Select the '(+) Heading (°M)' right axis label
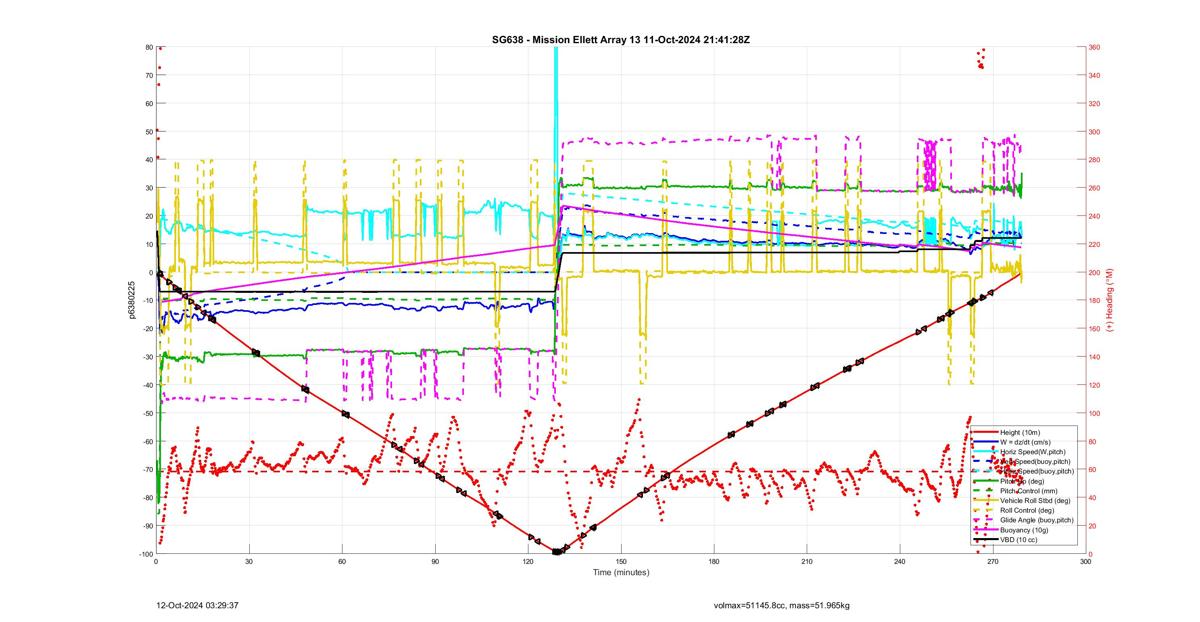The image size is (1200, 622). point(1109,300)
